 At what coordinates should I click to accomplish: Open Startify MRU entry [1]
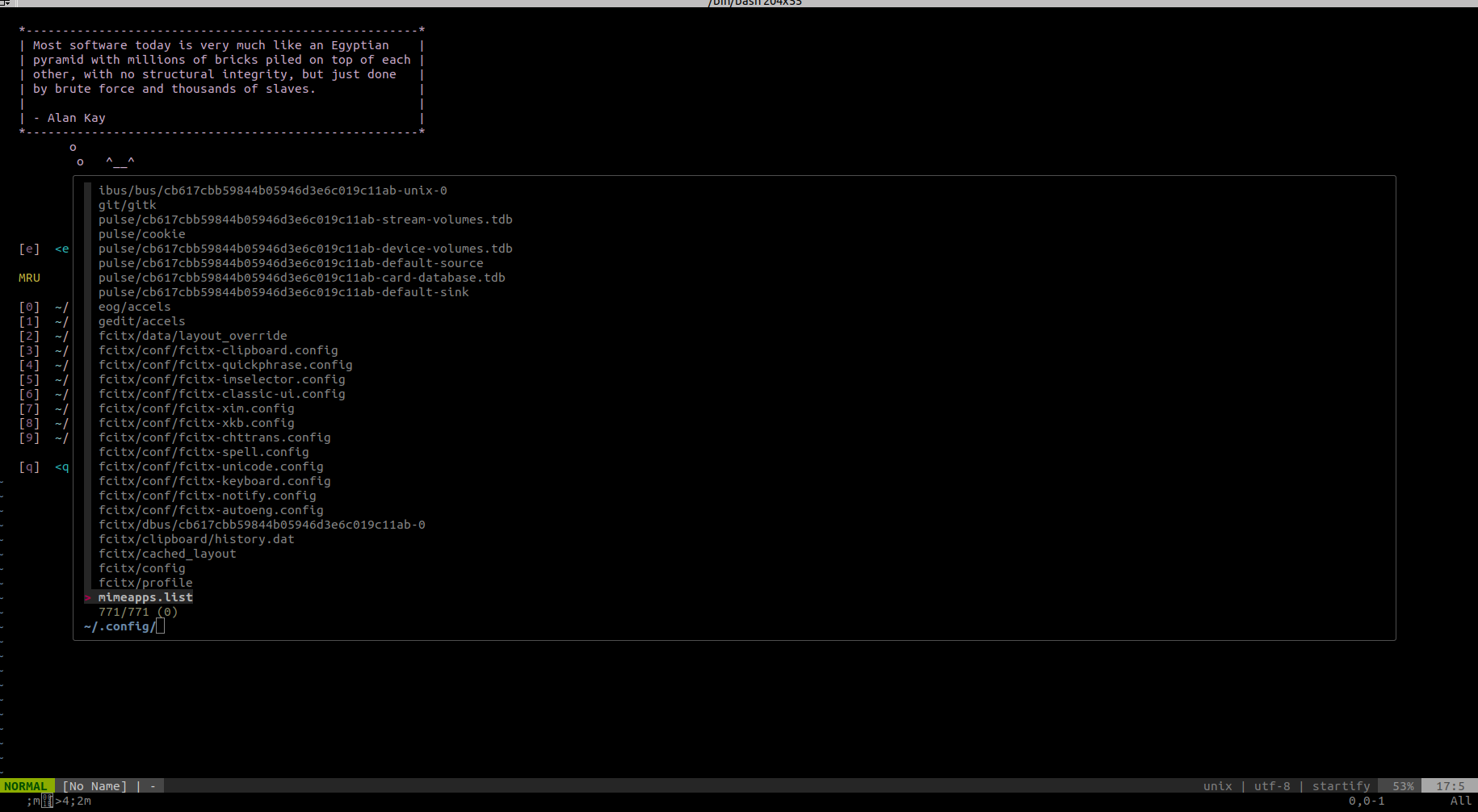[44, 321]
